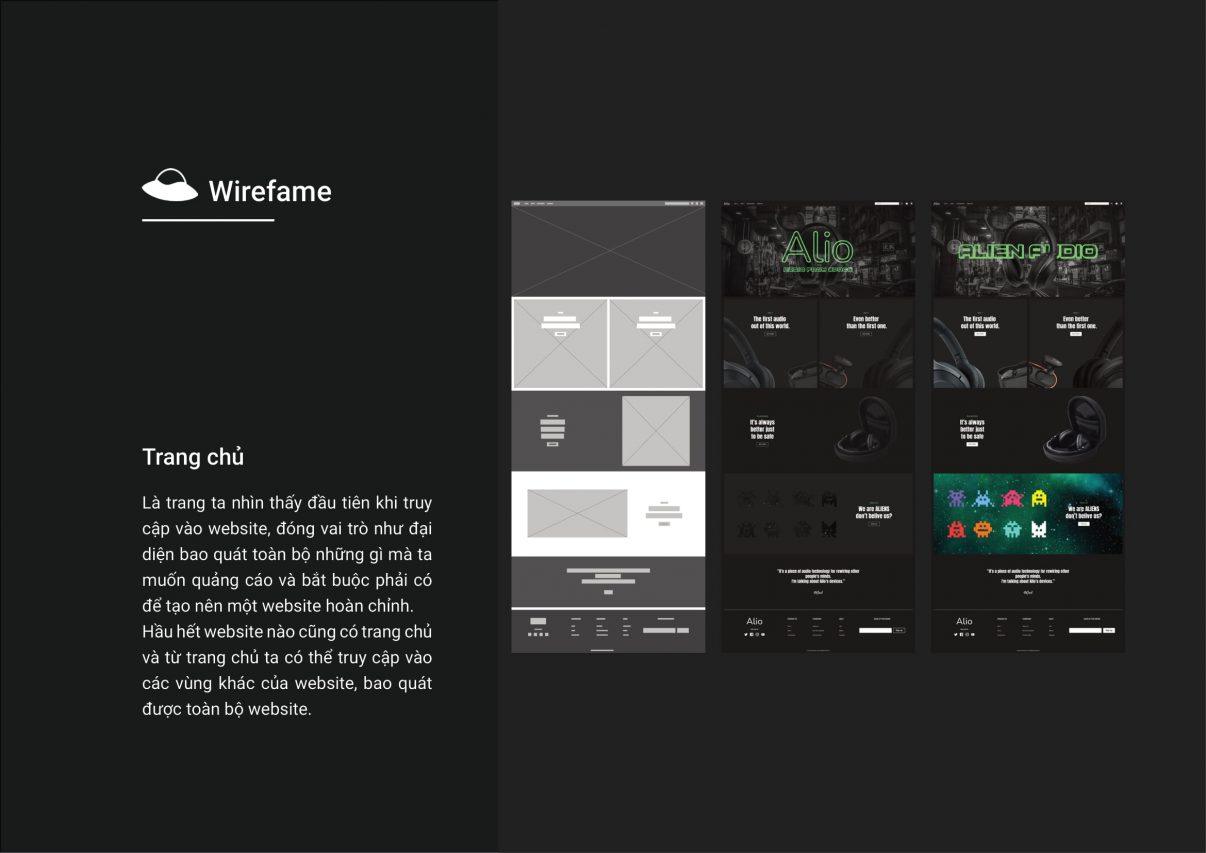Click Sign up button in ALIEN AUDIO mockup footer
The height and width of the screenshot is (853, 1206).
(1109, 630)
